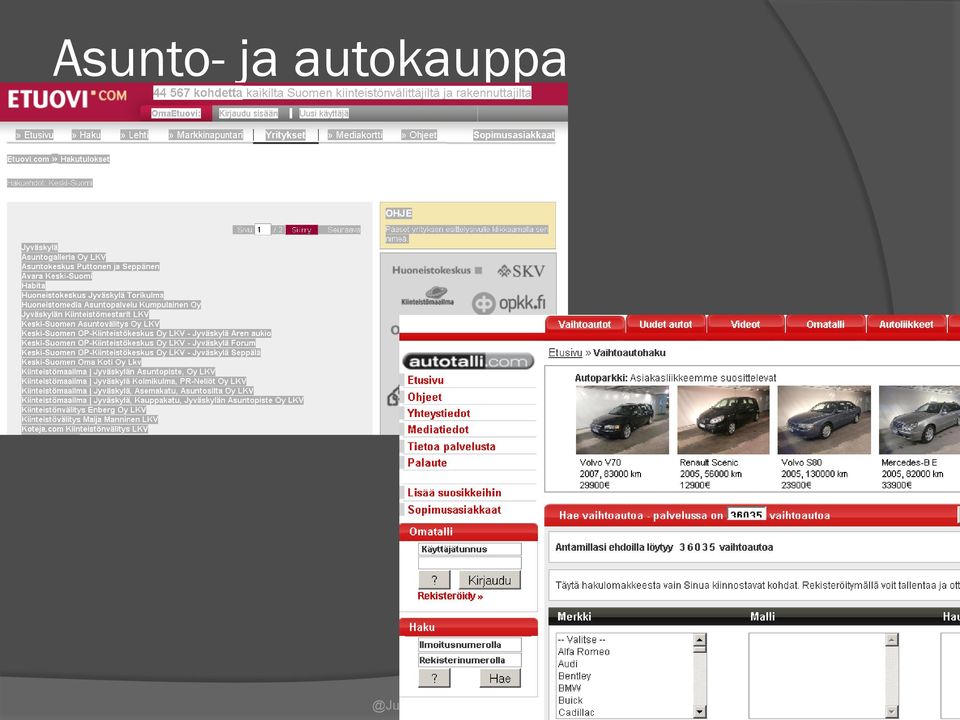Open the Vaihtoautot tab in Autotalli

585,324
